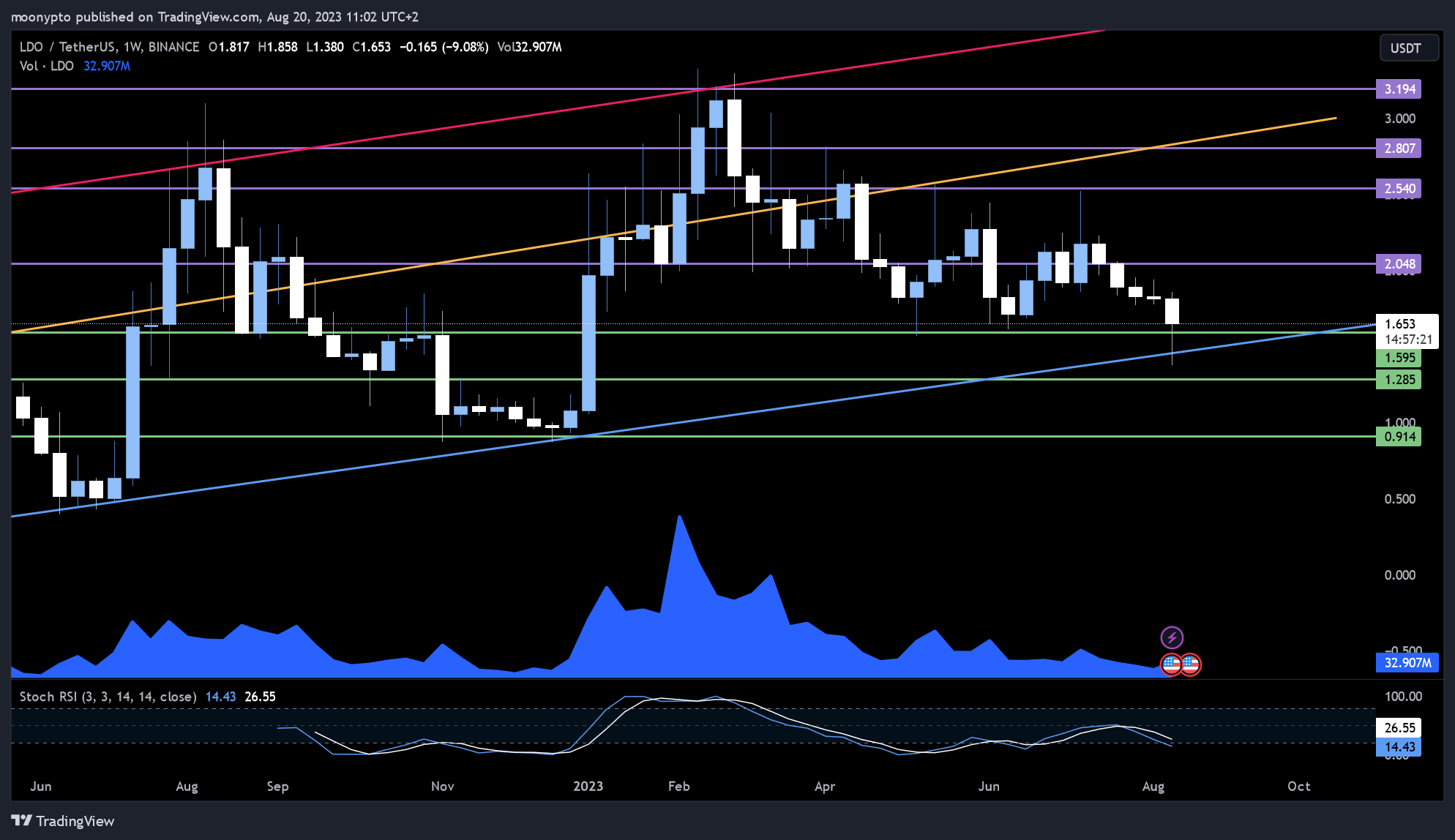Viewport: 1455px width, 840px height.
Task: Click the Feb label on time axis
Action: (x=679, y=787)
